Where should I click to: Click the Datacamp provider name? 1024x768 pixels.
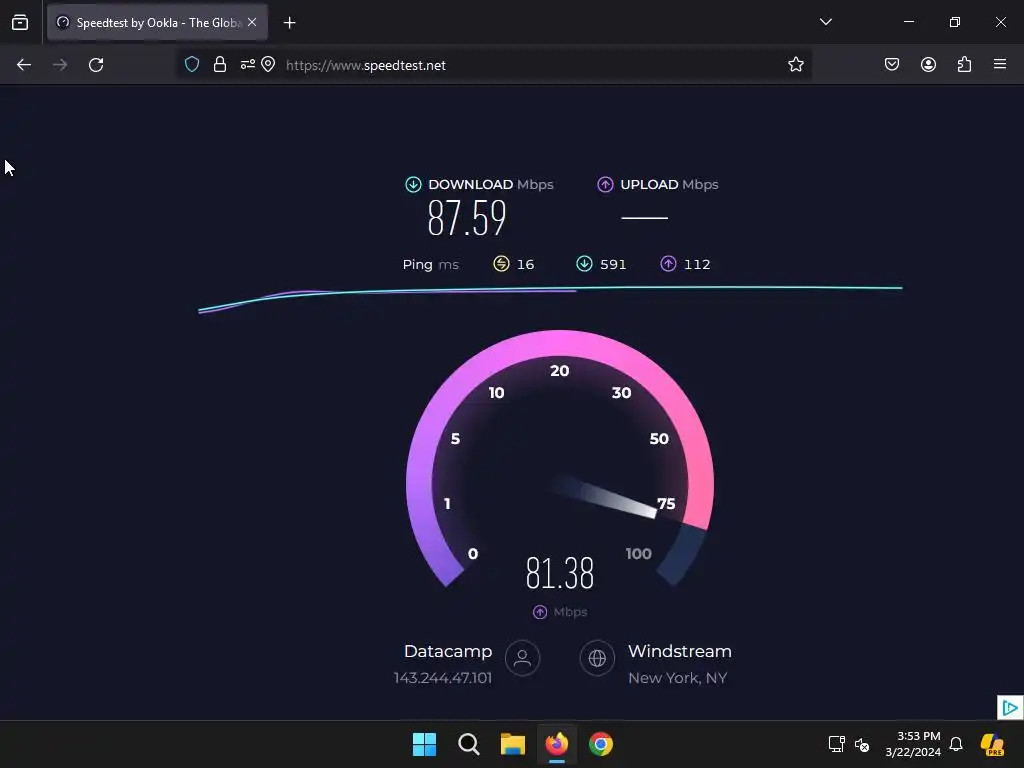pyautogui.click(x=448, y=652)
